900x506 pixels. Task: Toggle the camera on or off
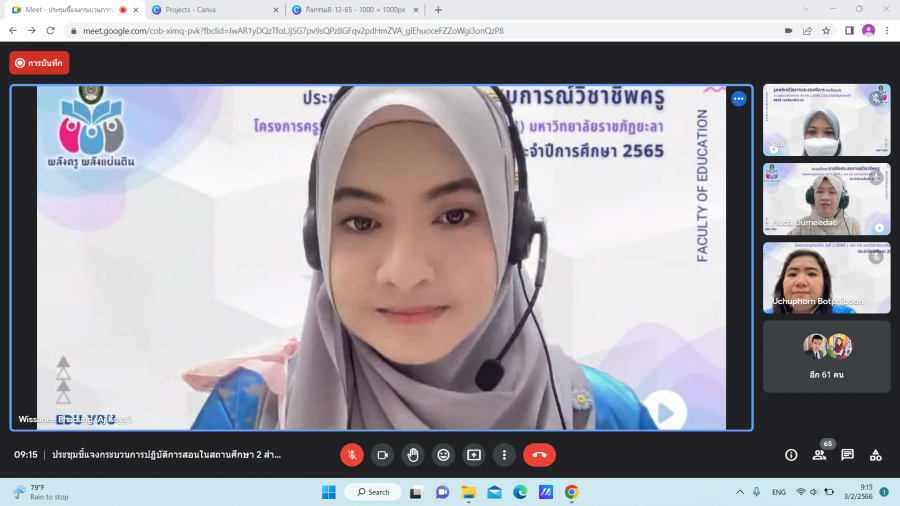pyautogui.click(x=382, y=455)
